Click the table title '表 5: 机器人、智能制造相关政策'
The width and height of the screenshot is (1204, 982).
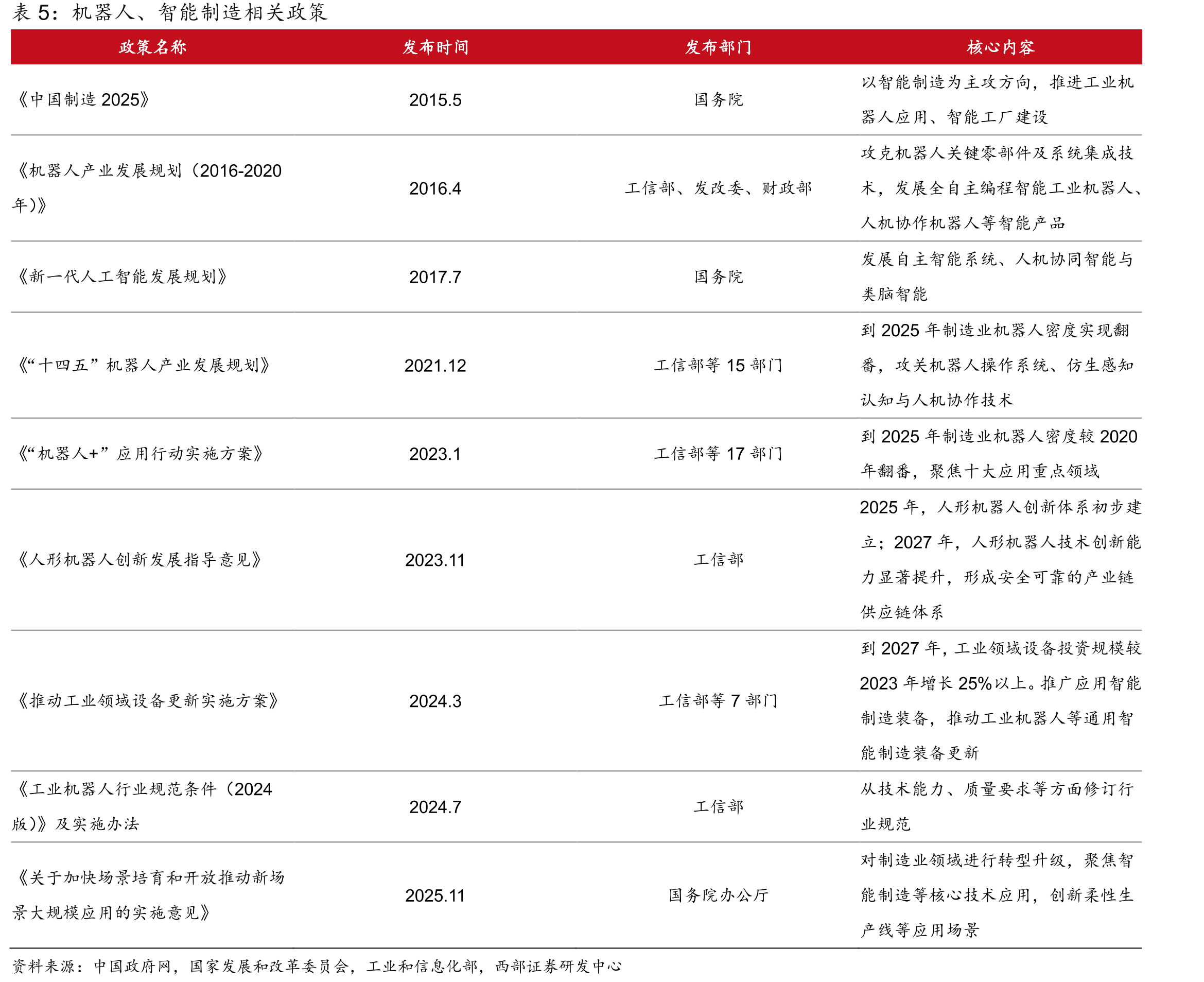[170, 12]
